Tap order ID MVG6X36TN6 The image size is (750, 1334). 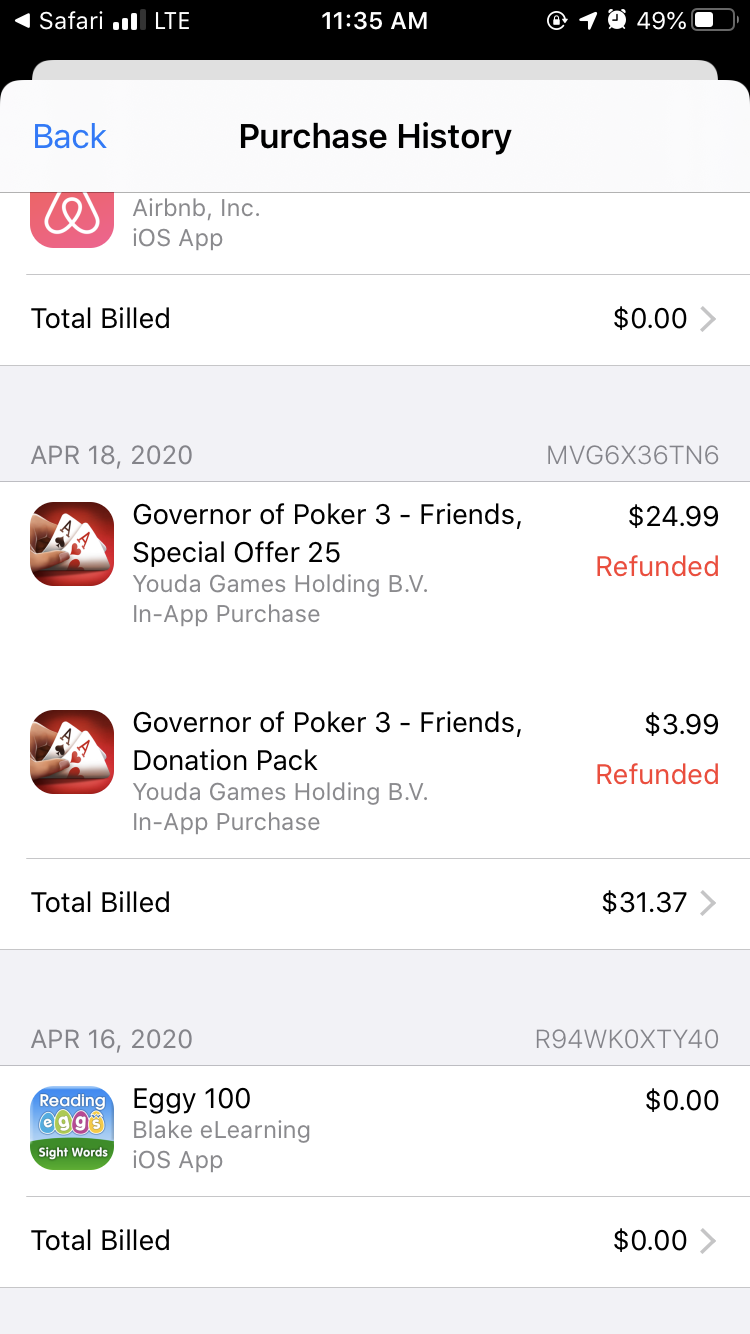(632, 455)
